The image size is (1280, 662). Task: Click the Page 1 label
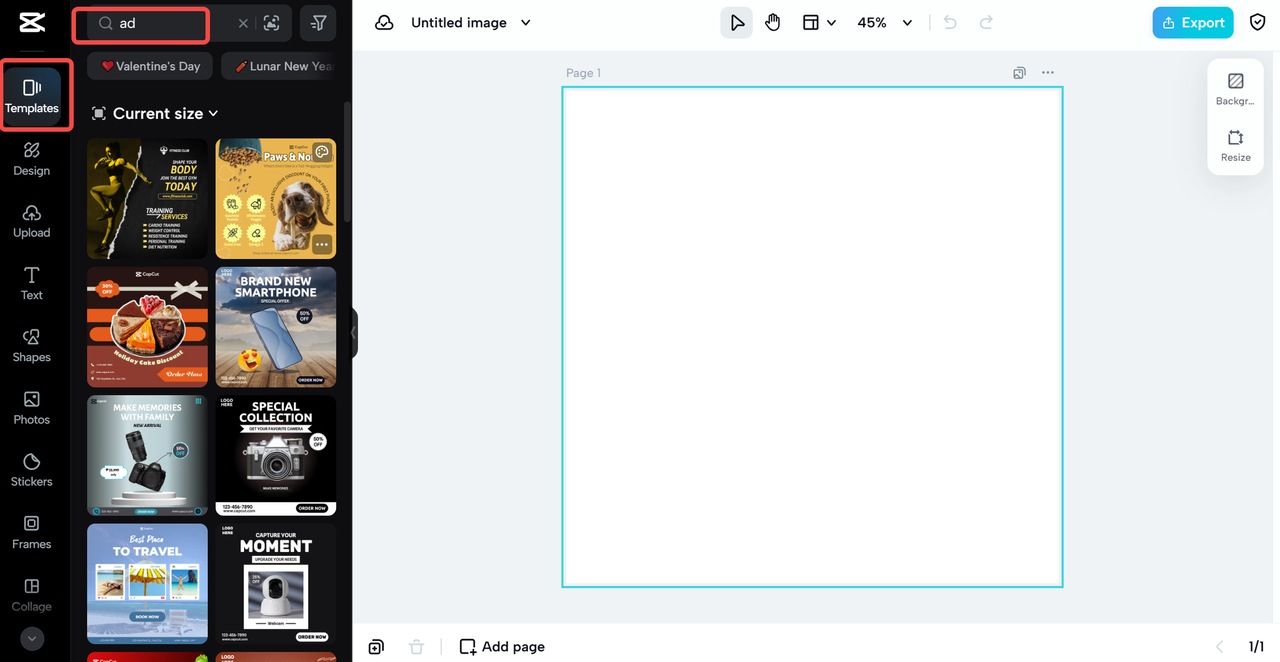click(583, 73)
